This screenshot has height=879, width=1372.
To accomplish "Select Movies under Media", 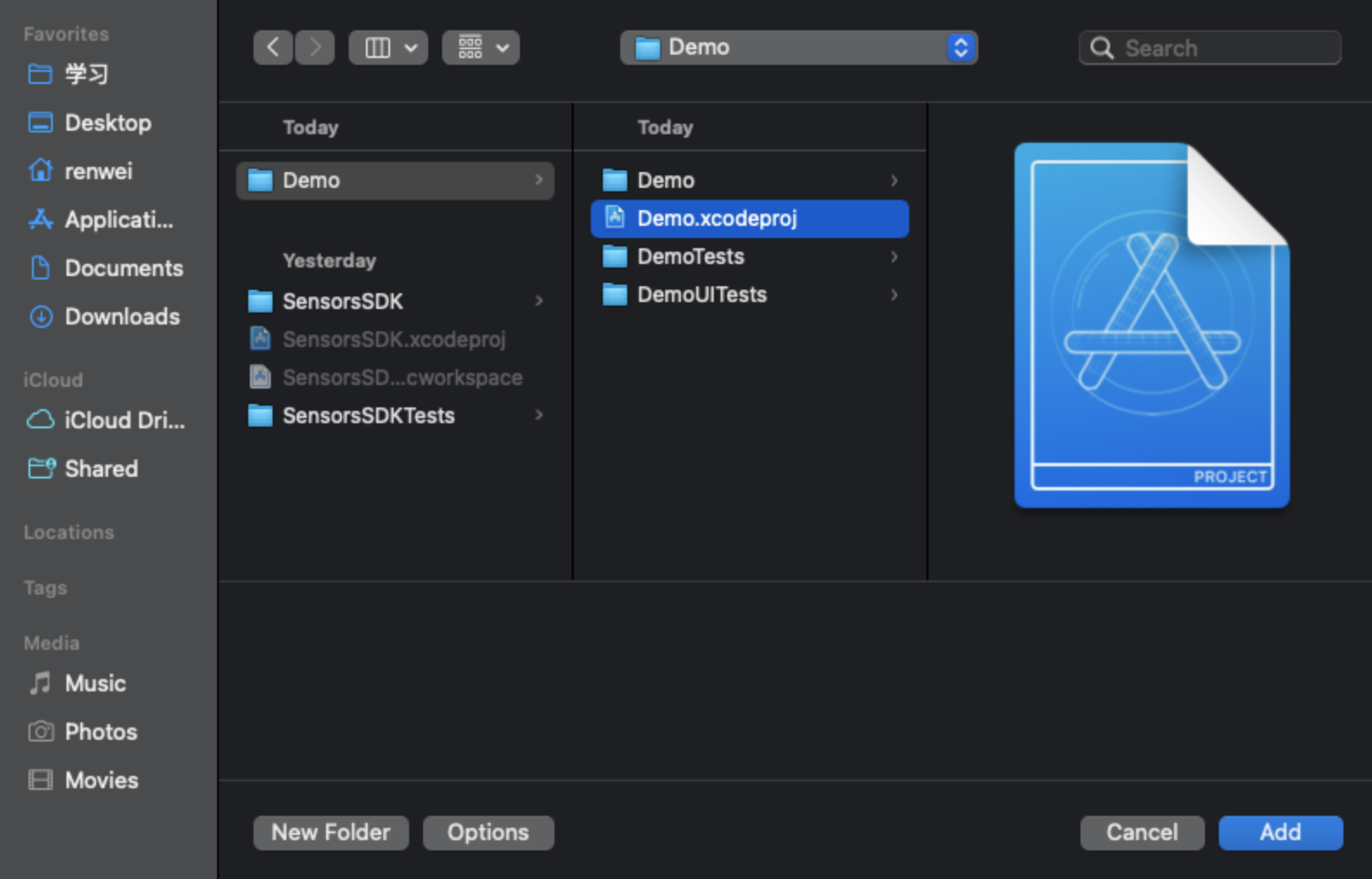I will [x=101, y=780].
